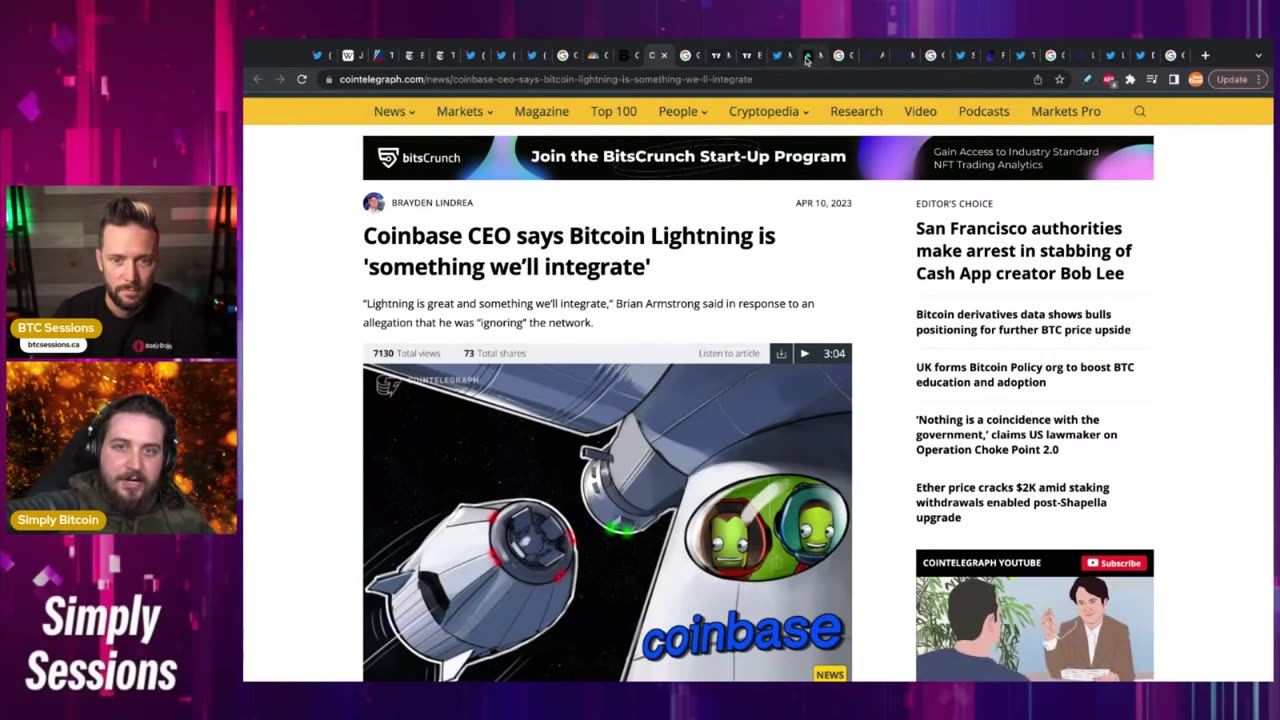This screenshot has width=1280, height=720.
Task: Switch to the NBC peacock tab
Action: [x=595, y=55]
